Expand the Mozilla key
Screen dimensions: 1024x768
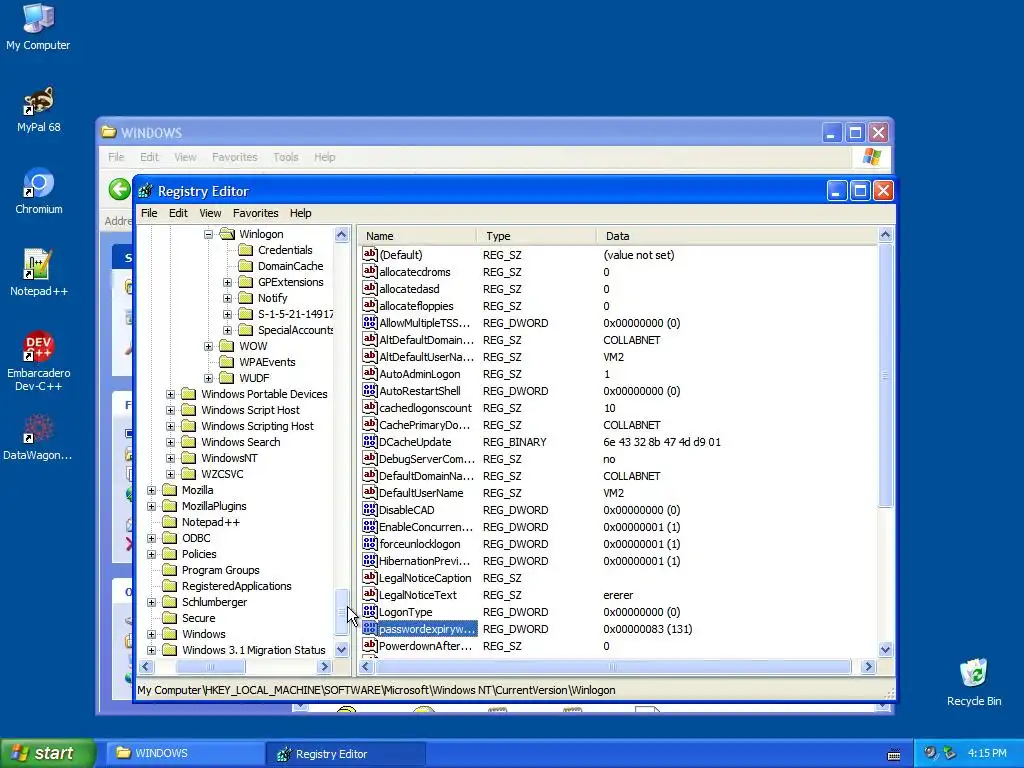coord(152,490)
